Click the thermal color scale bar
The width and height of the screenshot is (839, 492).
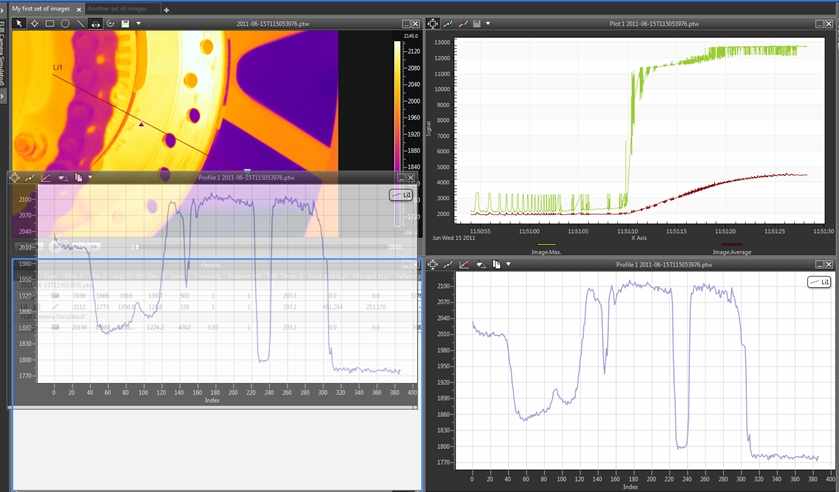pos(399,100)
